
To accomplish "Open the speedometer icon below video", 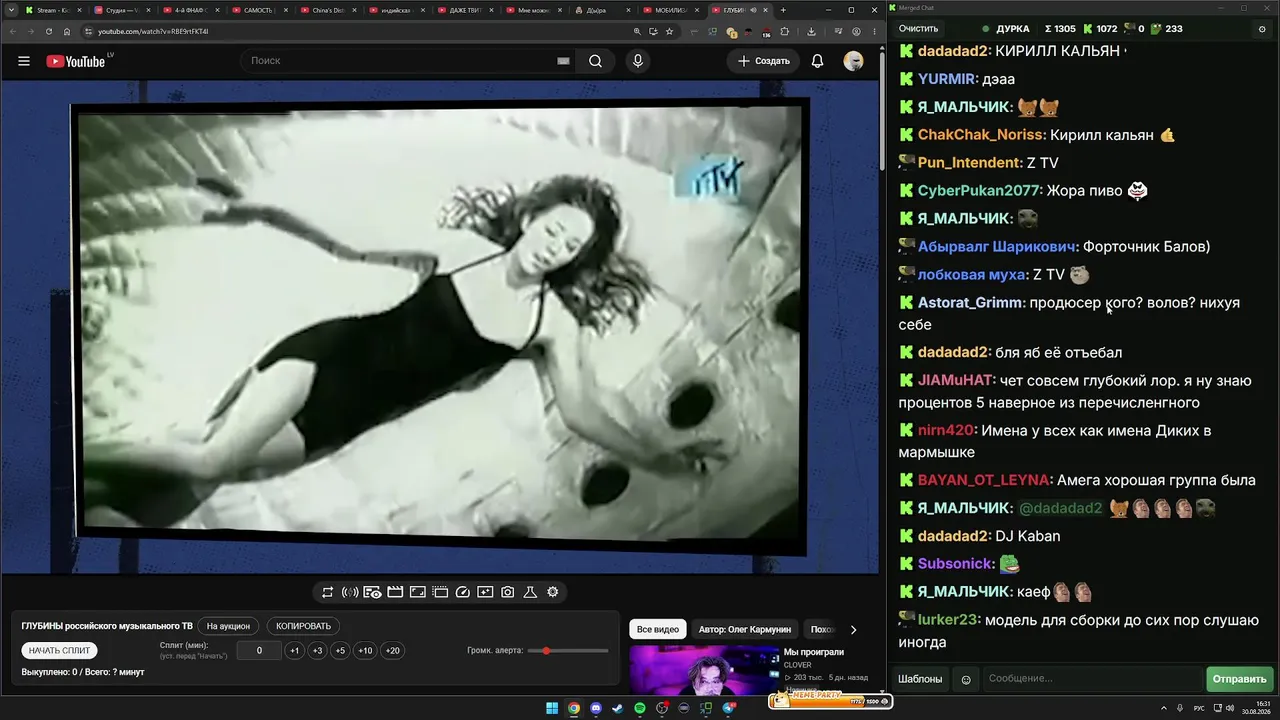I will click(462, 592).
